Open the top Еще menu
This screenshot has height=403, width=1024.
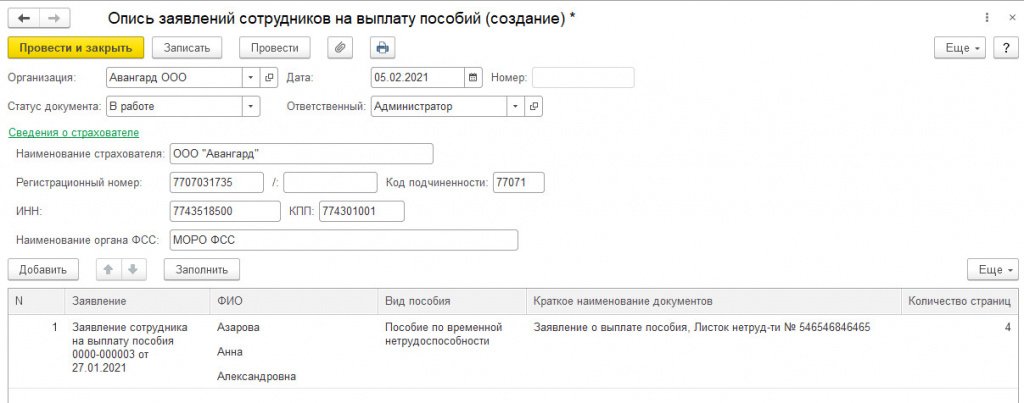[x=959, y=48]
